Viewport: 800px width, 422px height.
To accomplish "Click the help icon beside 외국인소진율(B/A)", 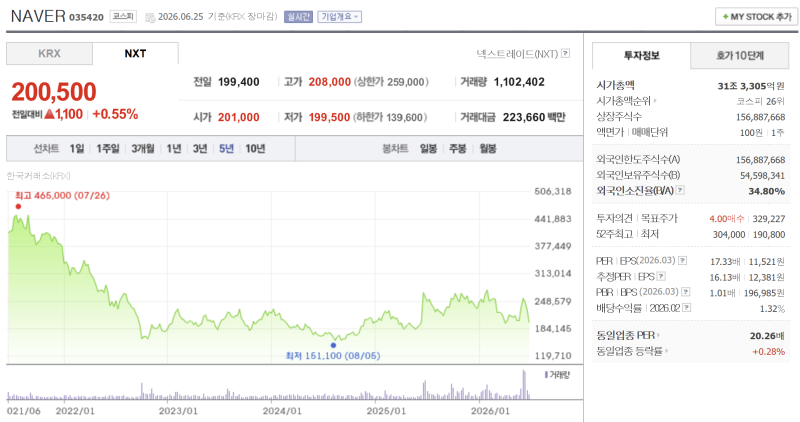I will pos(680,190).
